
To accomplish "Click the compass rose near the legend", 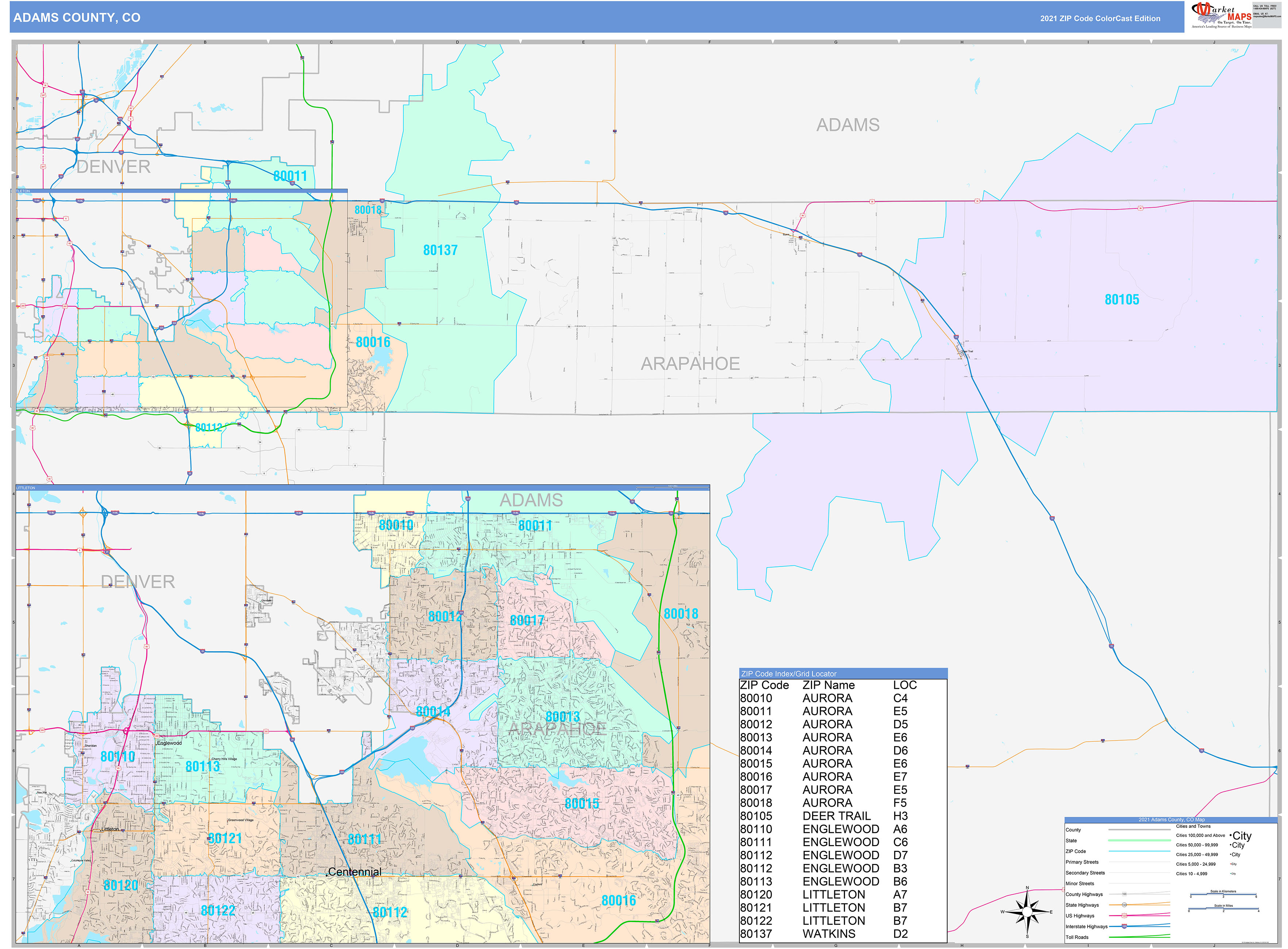I will [1027, 912].
